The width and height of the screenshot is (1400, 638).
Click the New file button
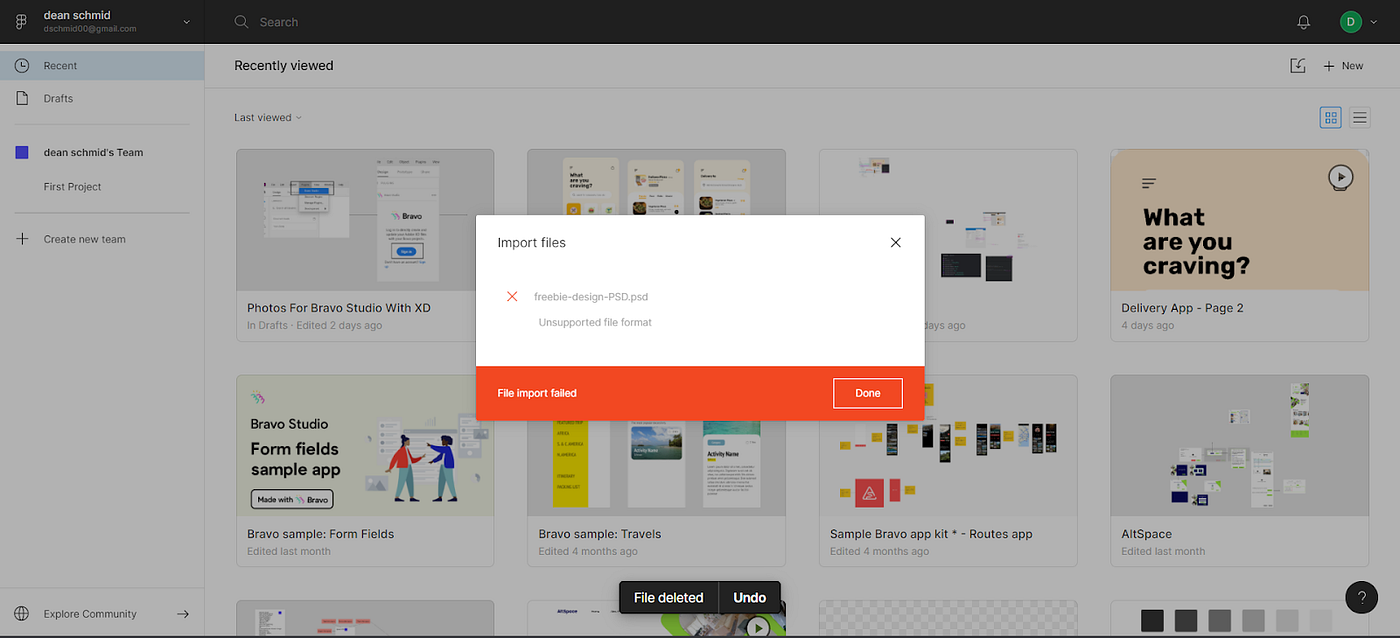click(1343, 66)
